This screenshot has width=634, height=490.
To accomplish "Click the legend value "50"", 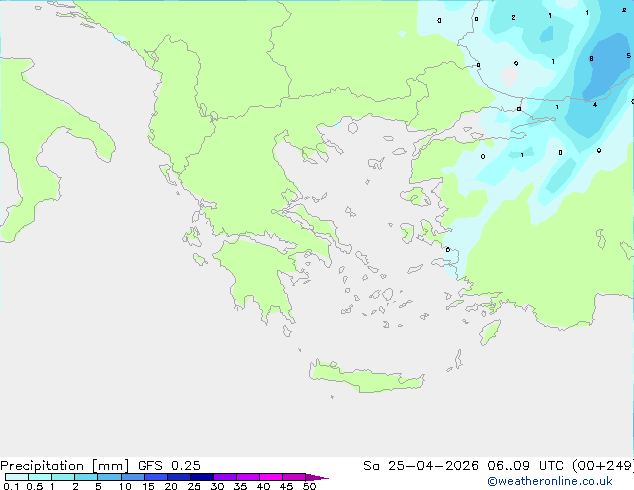I will 309,486.
